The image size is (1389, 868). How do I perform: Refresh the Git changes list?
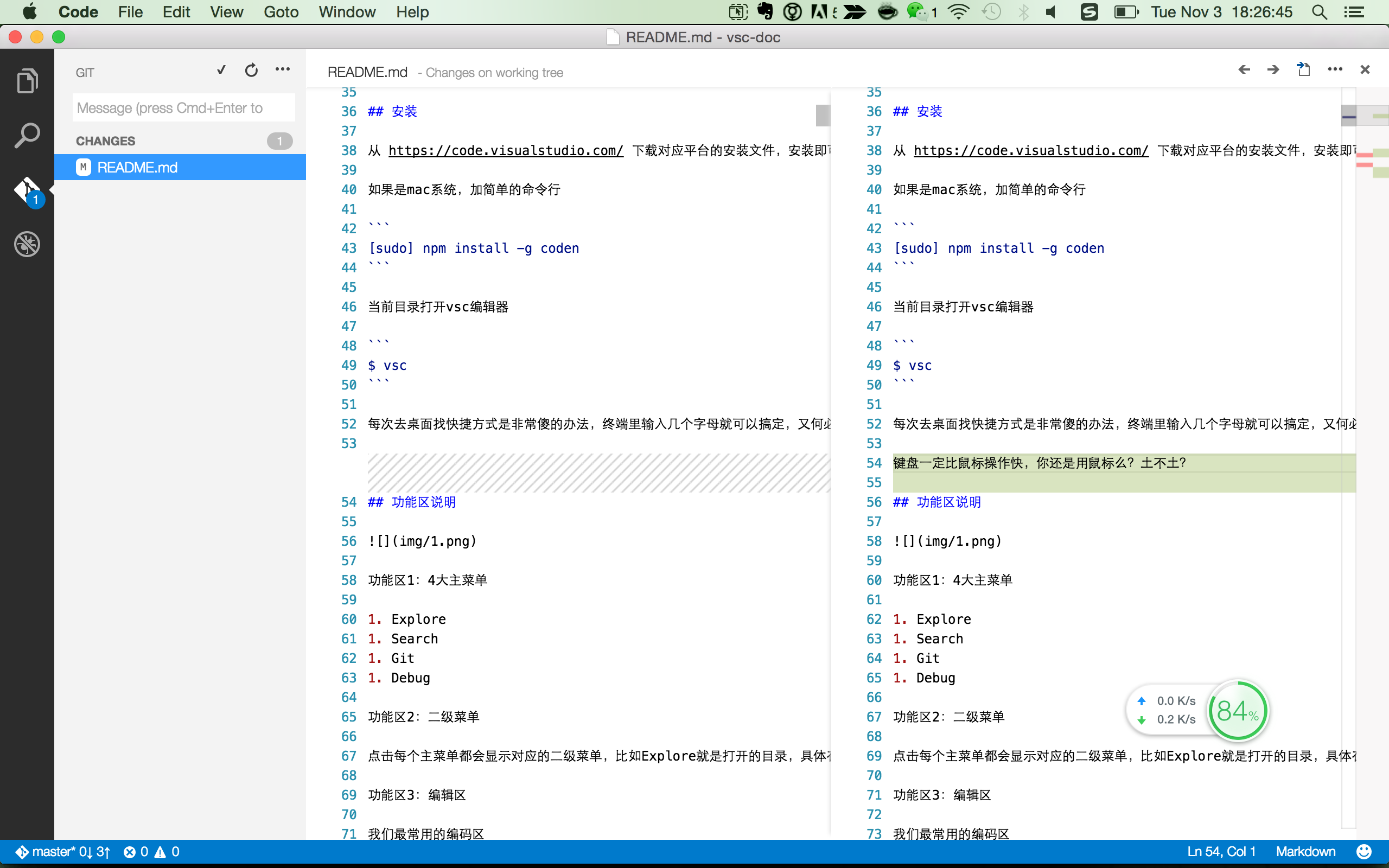click(251, 70)
